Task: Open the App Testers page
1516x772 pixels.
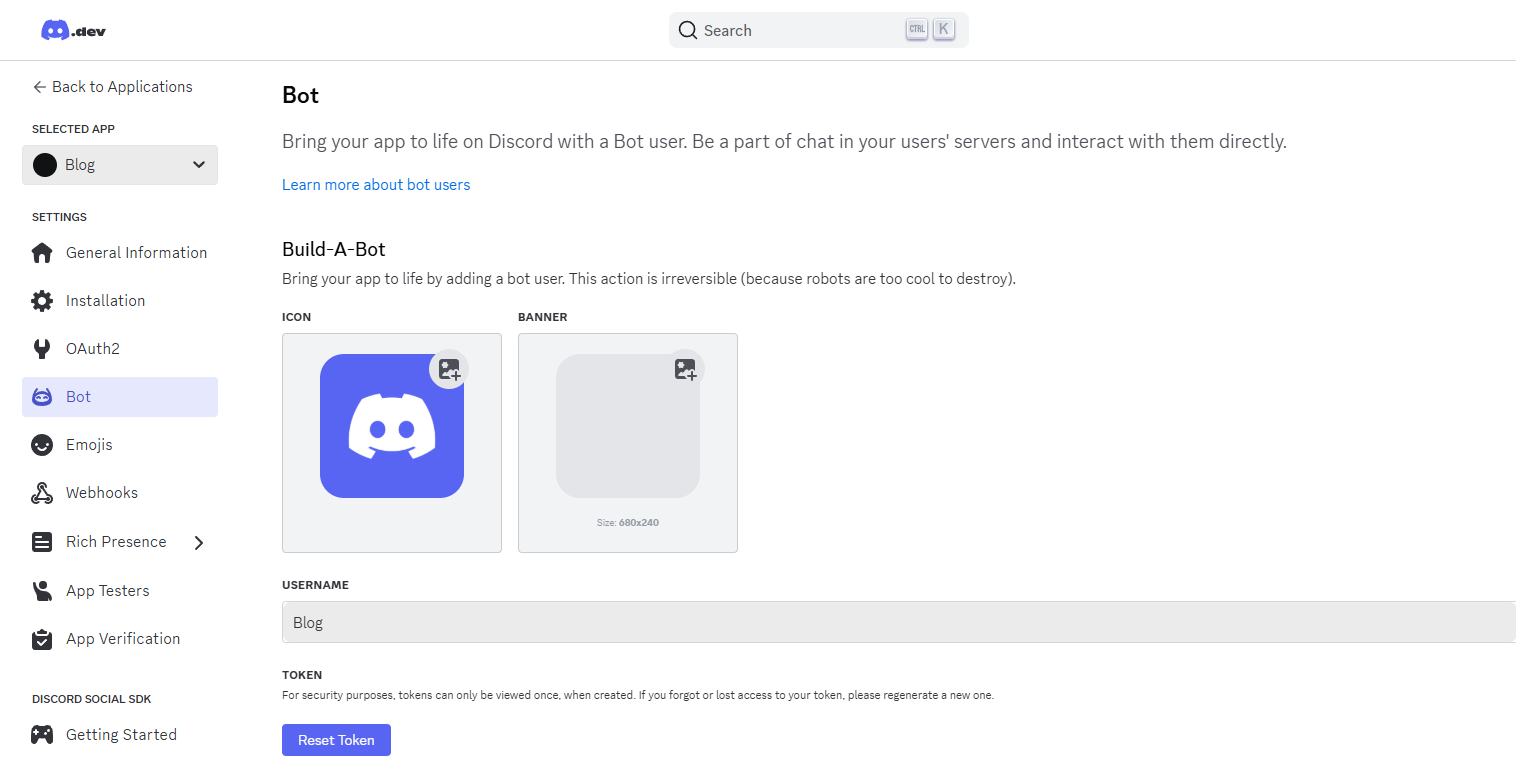Action: tap(120, 591)
